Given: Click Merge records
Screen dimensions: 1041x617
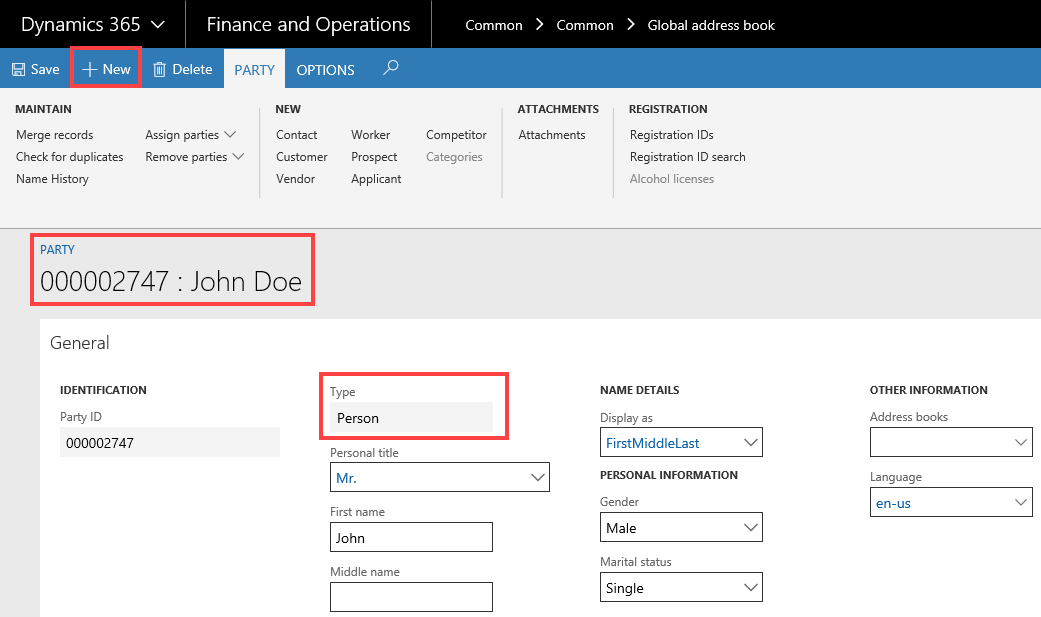Looking at the screenshot, I should point(54,135).
